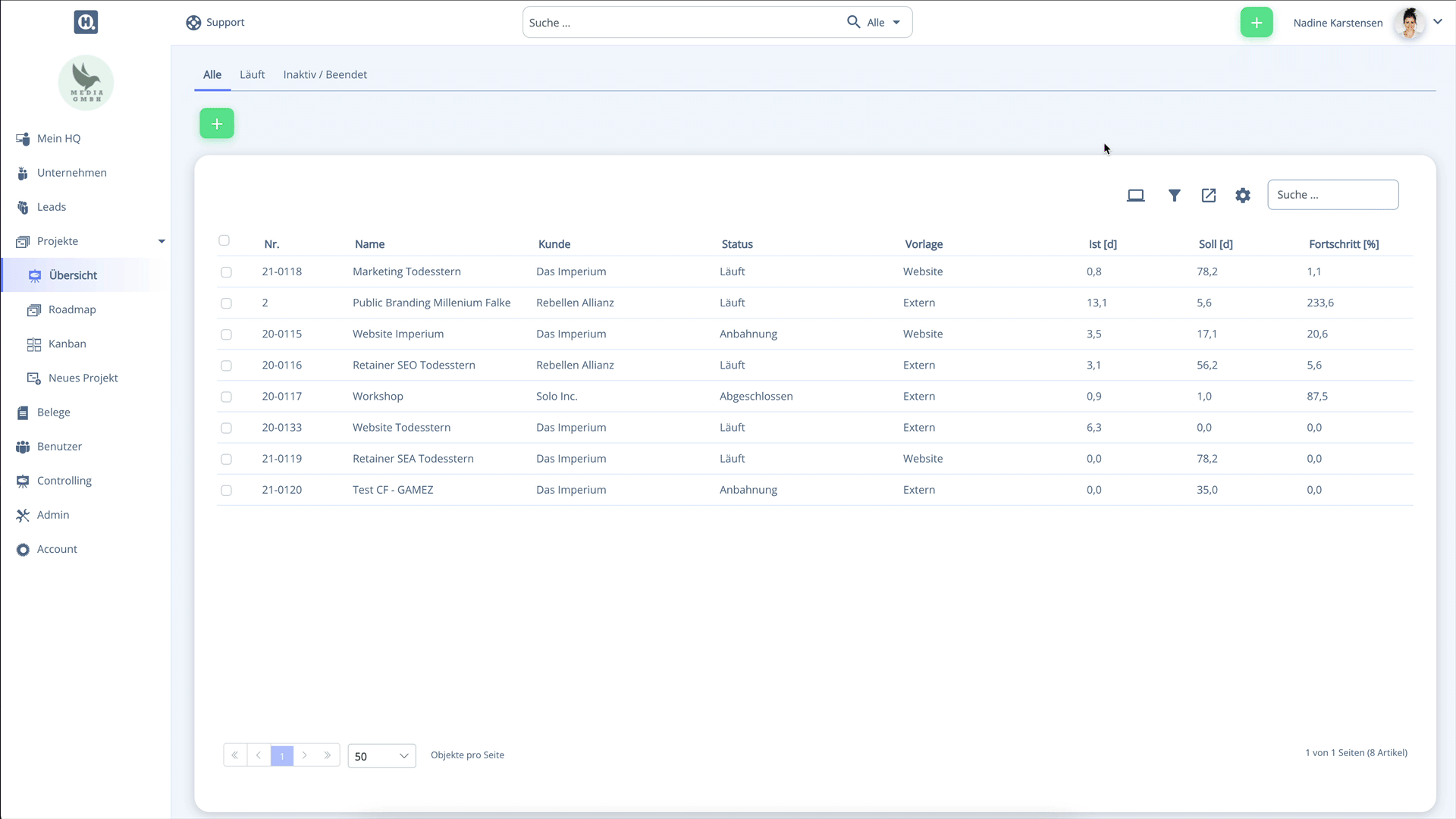Click green plus button in top bar
Screen dimensions: 1456x819
1256,23
